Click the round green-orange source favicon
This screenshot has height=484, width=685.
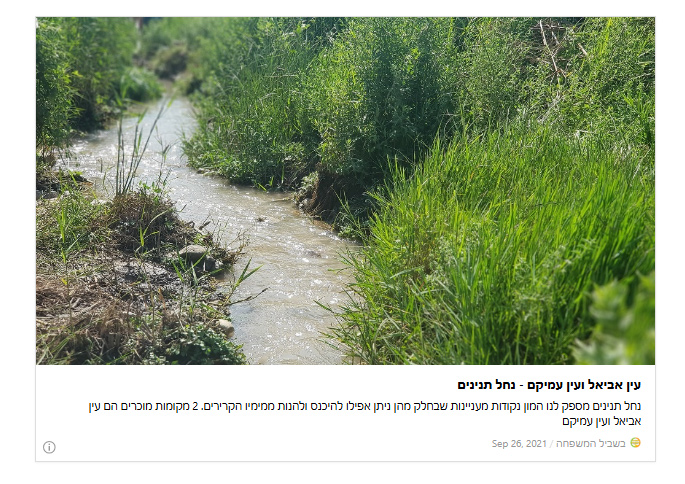pyautogui.click(x=636, y=443)
